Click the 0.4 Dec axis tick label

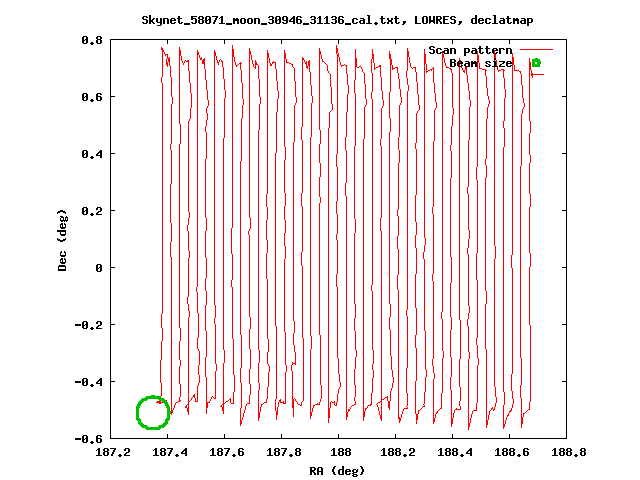92,154
